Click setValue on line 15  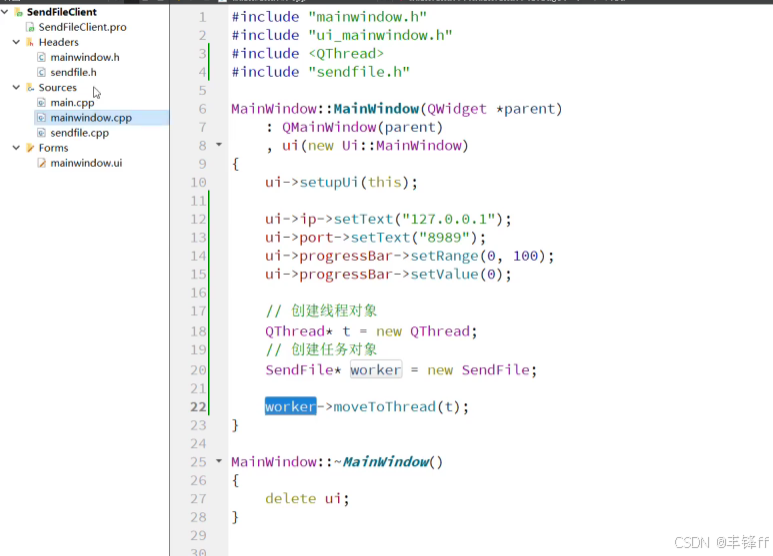(444, 274)
